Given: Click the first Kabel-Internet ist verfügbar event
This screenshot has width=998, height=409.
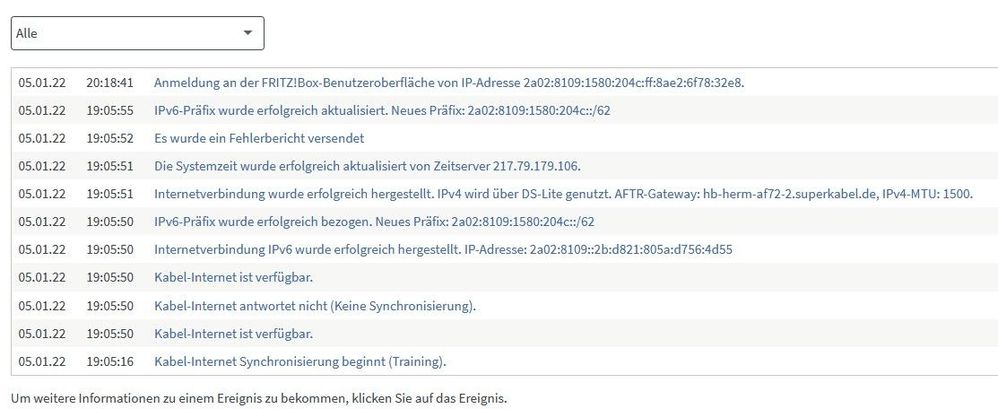Looking at the screenshot, I should point(233,277).
